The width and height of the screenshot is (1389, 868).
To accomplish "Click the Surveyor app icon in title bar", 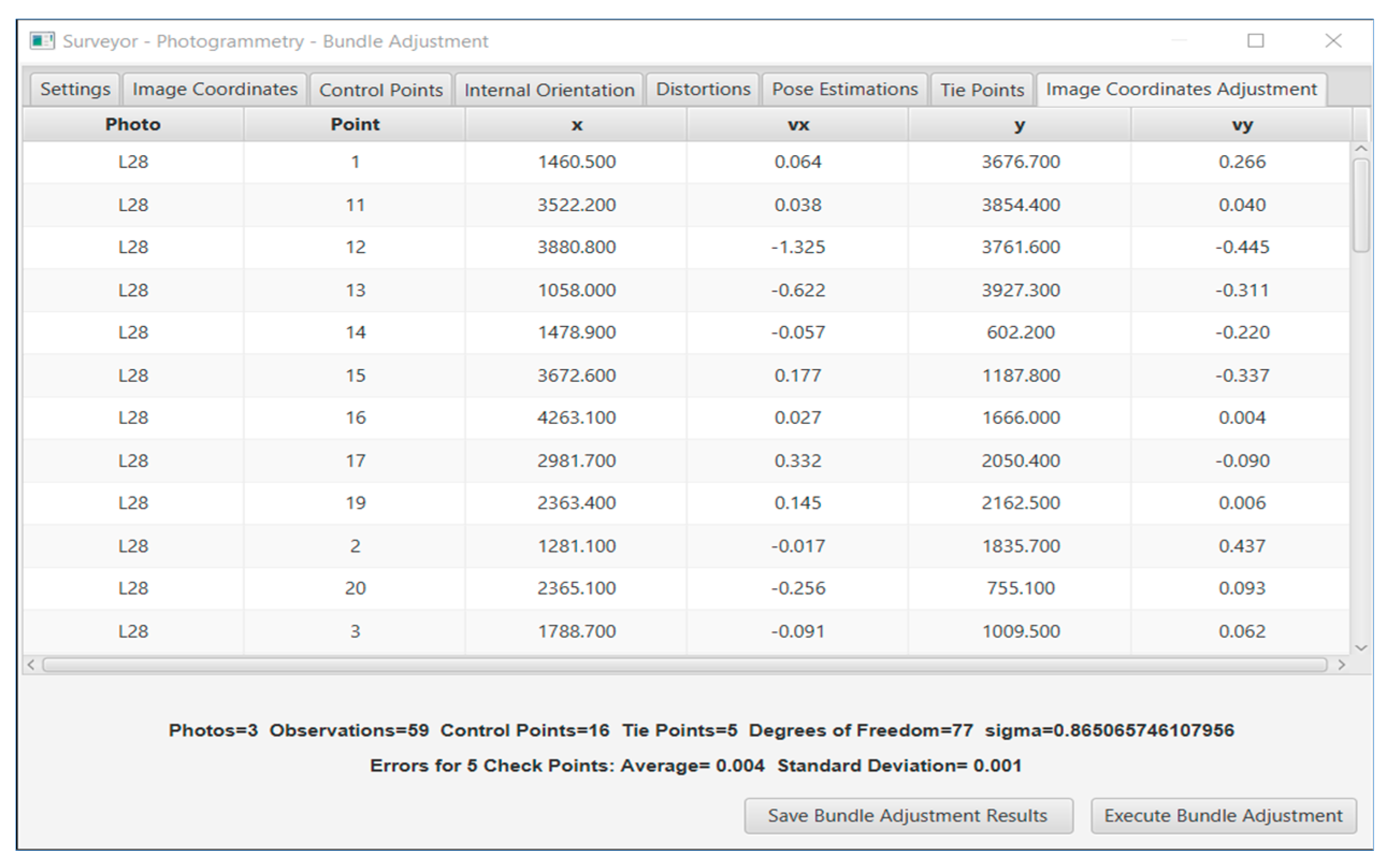I will pos(42,41).
